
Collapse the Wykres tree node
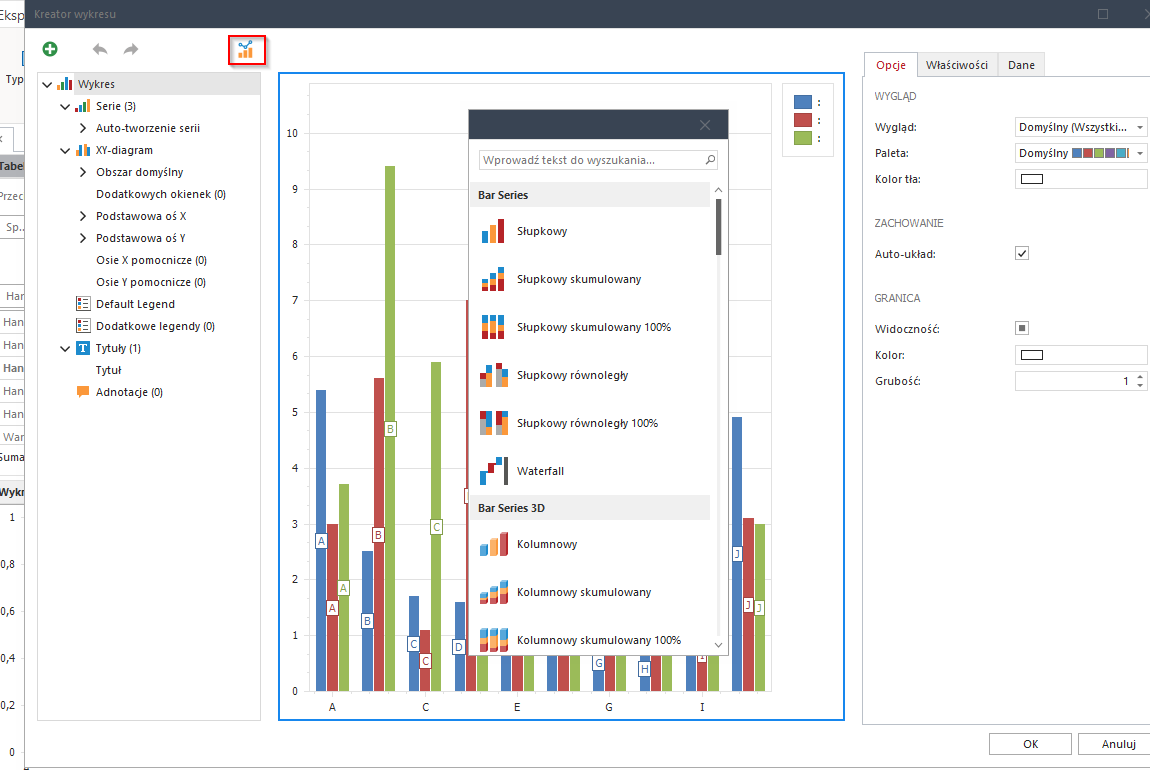tap(47, 84)
